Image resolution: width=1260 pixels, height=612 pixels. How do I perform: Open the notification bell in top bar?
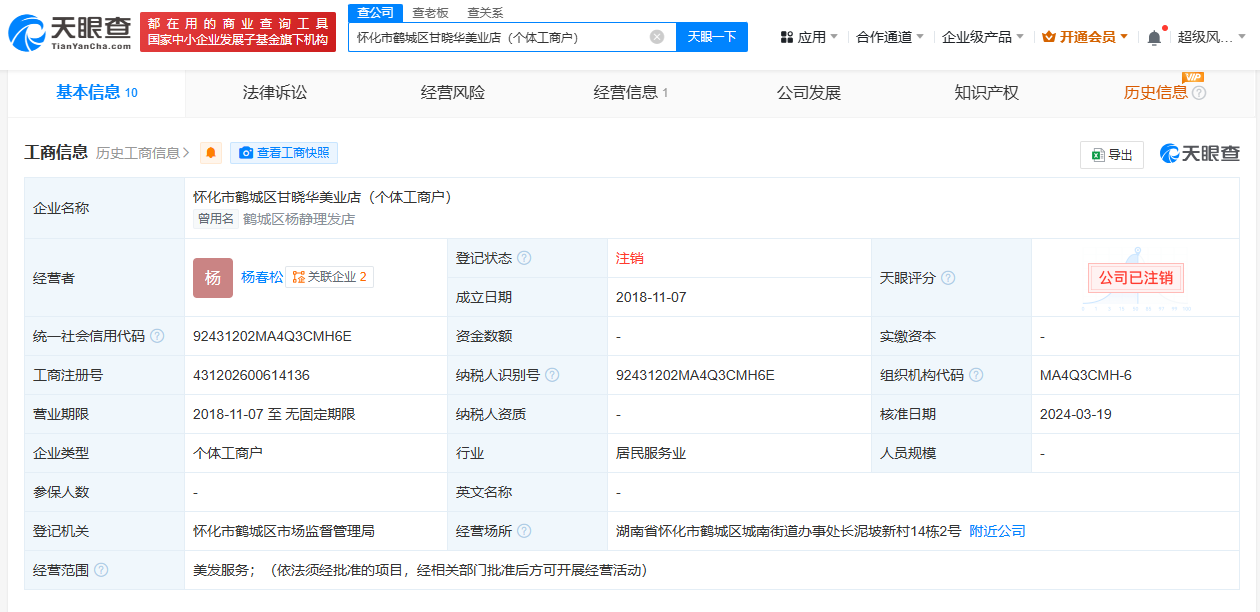tap(1154, 37)
